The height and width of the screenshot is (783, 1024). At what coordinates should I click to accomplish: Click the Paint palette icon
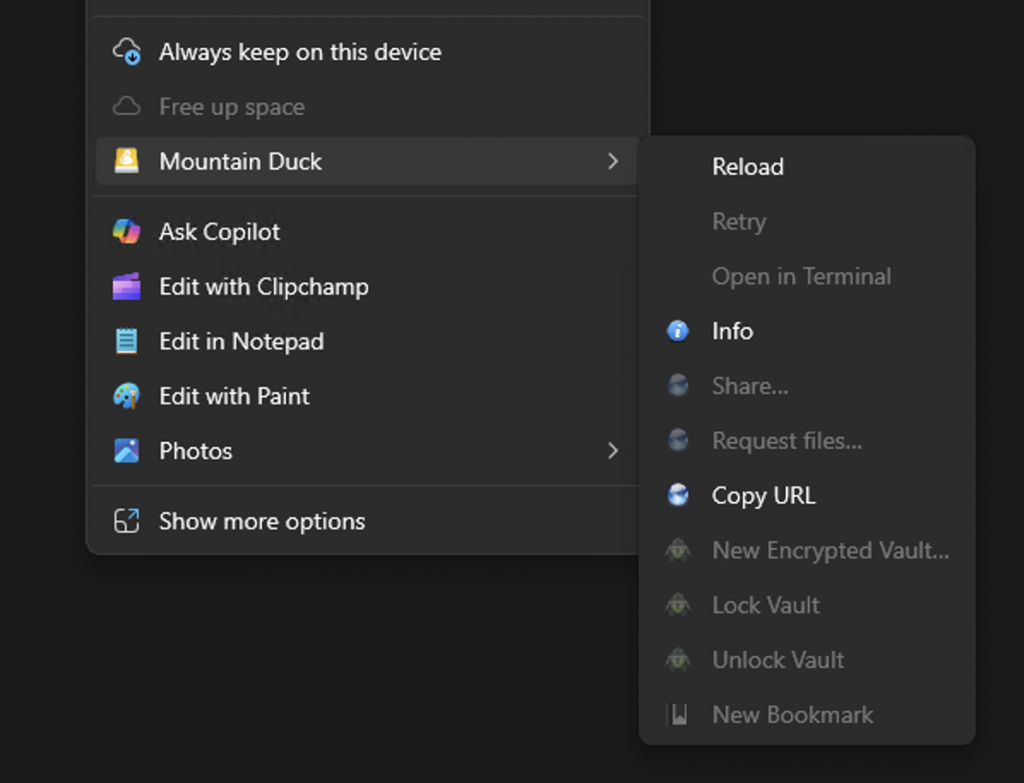click(x=127, y=396)
